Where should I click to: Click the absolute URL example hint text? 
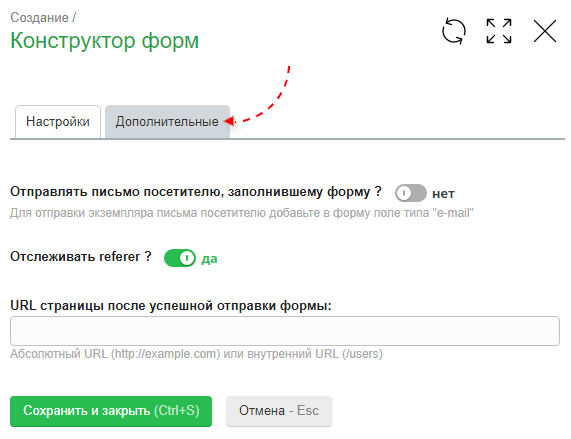(x=197, y=354)
